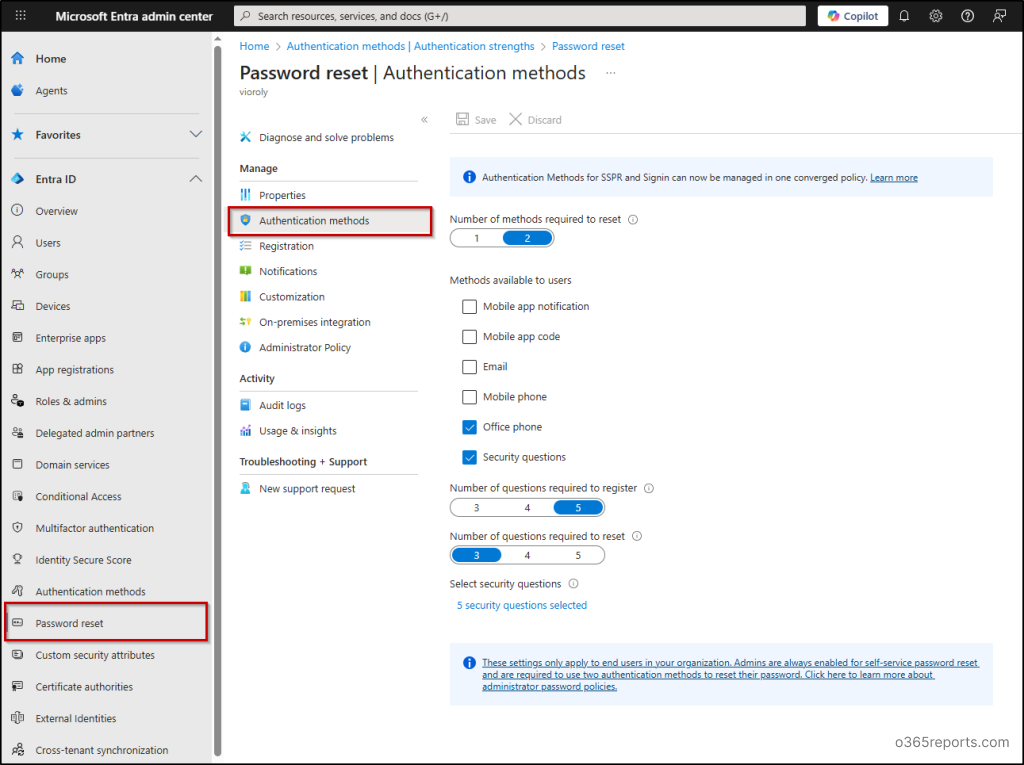Open the app launcher waffle icon
Viewport: 1024px width, 765px height.
click(20, 16)
